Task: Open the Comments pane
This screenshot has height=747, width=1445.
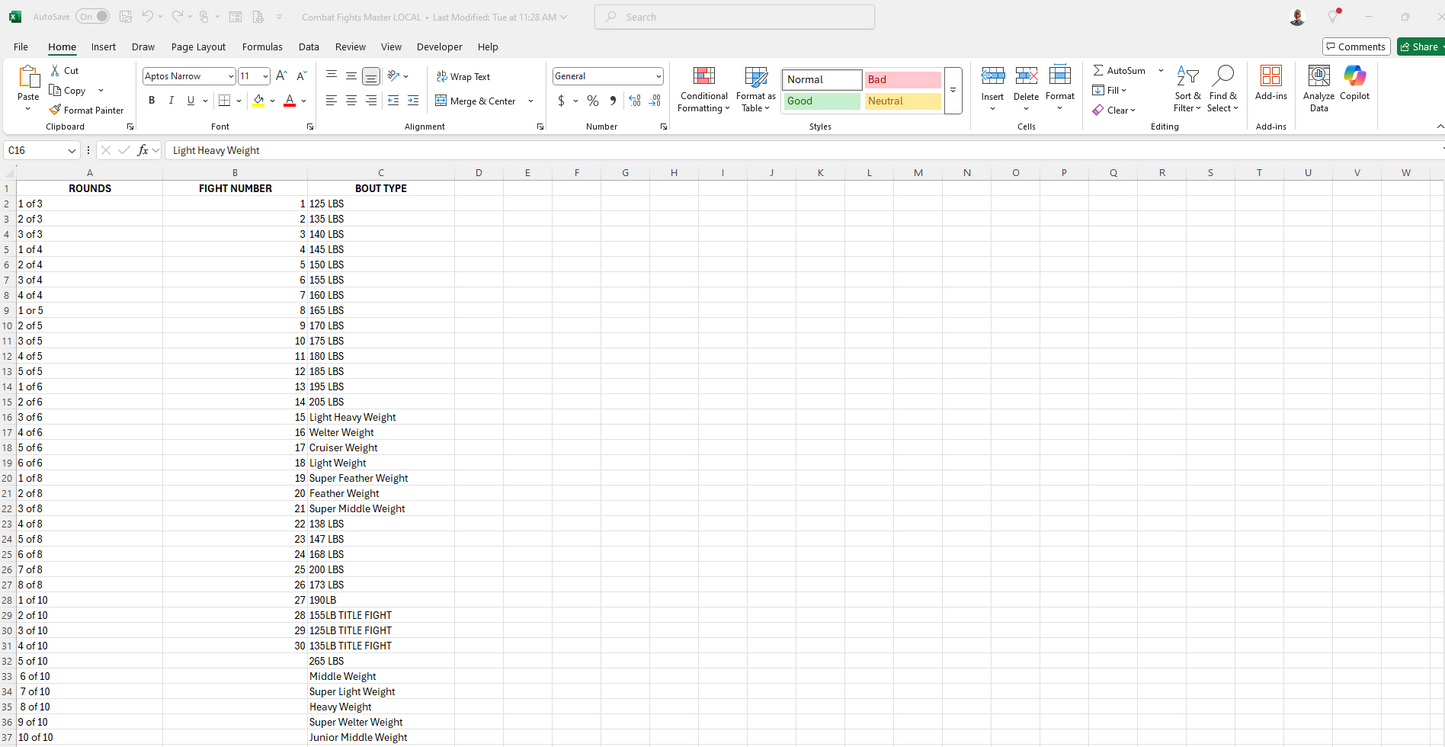Action: [x=1356, y=46]
